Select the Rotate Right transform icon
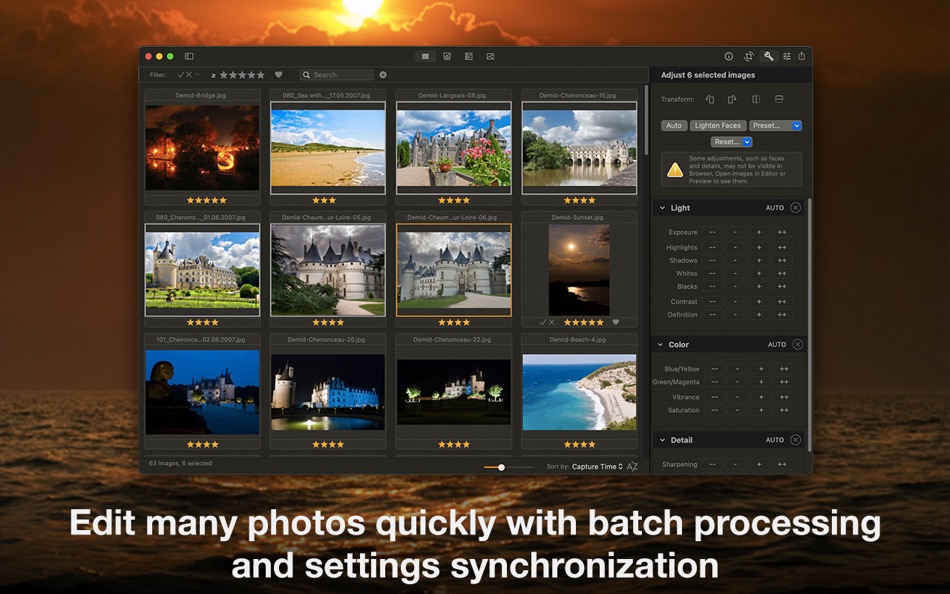Image resolution: width=950 pixels, height=594 pixels. pyautogui.click(x=732, y=99)
